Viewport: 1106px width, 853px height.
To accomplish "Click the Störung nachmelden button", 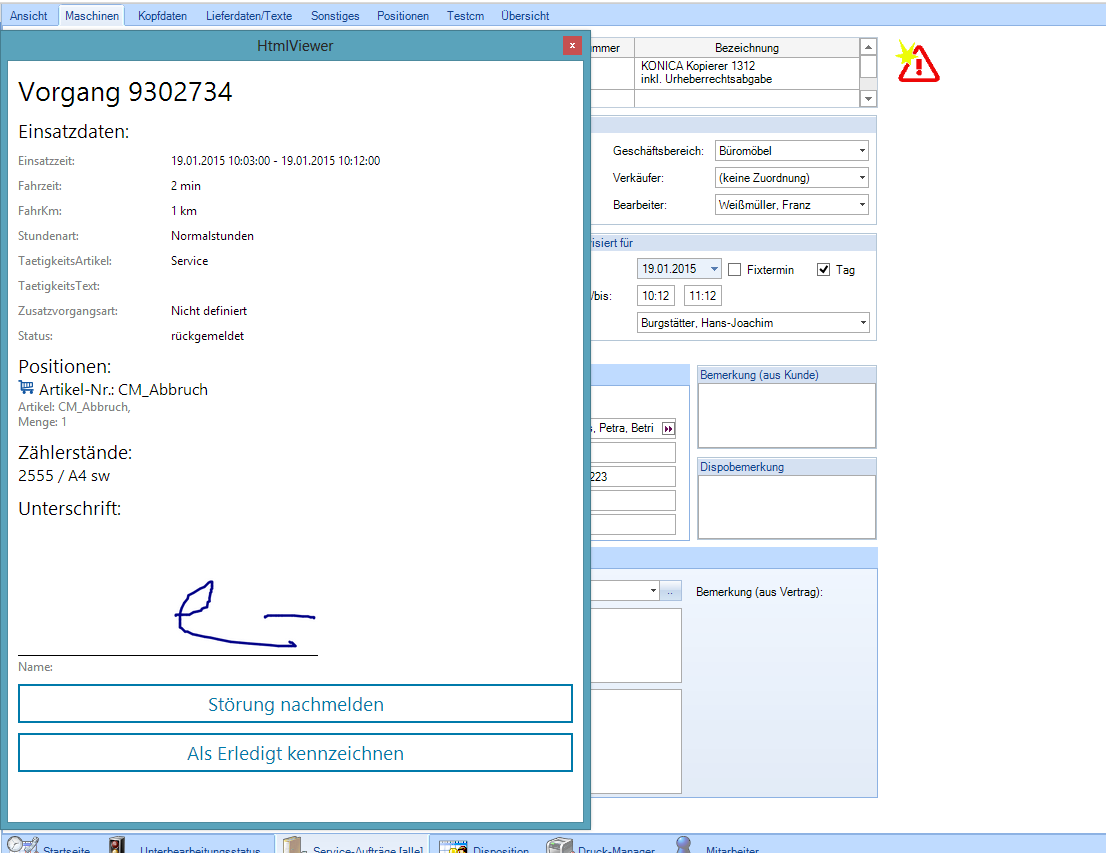I will (x=295, y=704).
